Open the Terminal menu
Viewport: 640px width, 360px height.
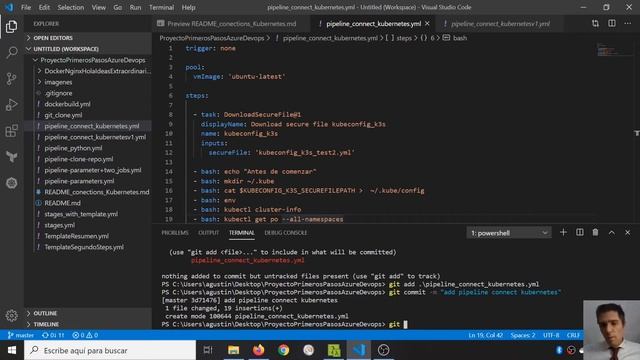(x=161, y=7)
